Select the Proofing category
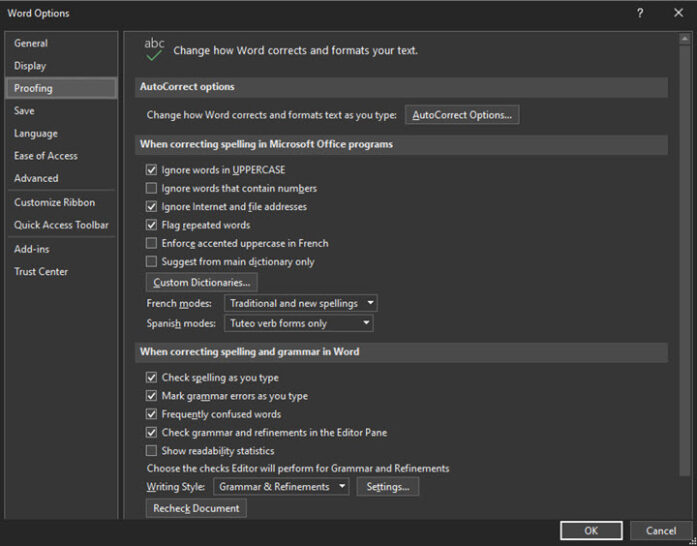 61,88
